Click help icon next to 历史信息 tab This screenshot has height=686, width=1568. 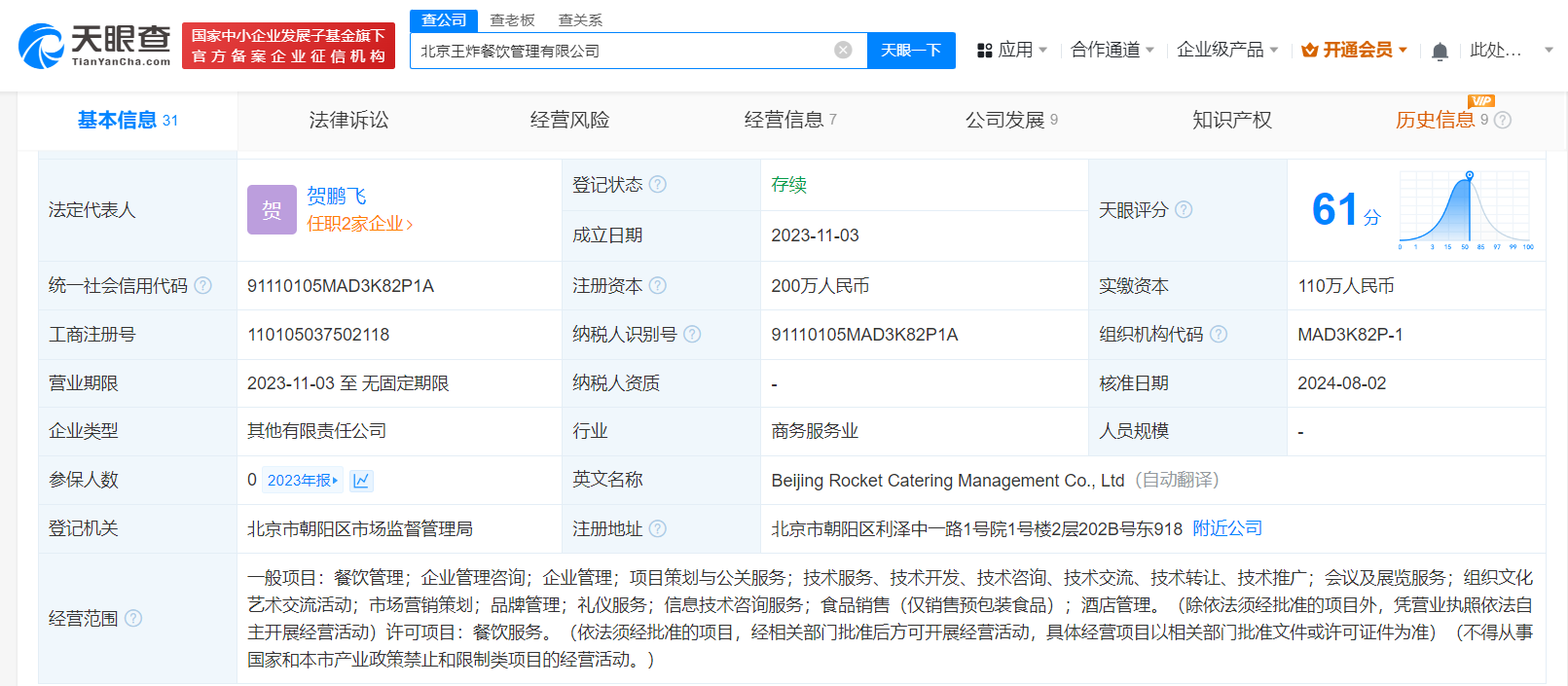pos(1503,121)
